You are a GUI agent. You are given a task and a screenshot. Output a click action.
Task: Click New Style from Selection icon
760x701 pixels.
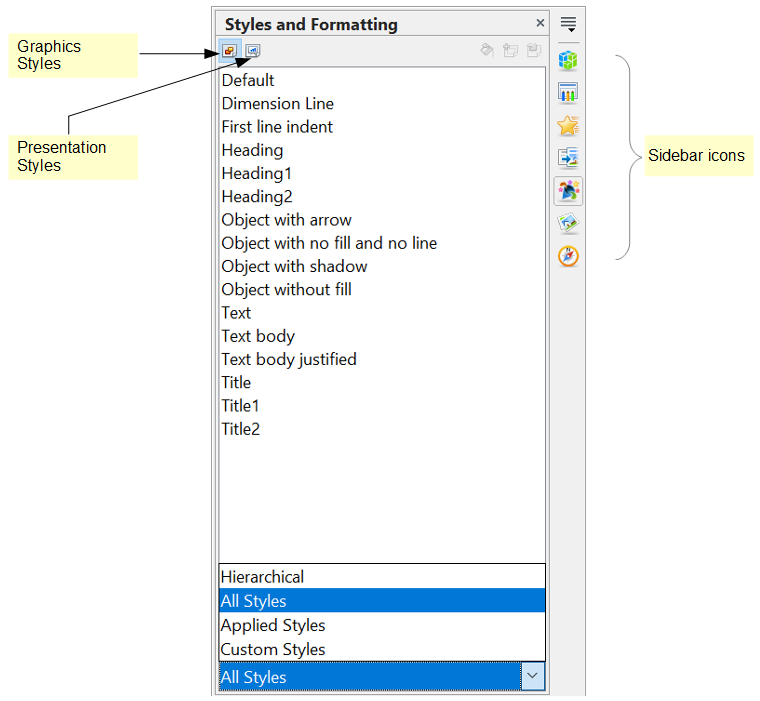pos(510,50)
